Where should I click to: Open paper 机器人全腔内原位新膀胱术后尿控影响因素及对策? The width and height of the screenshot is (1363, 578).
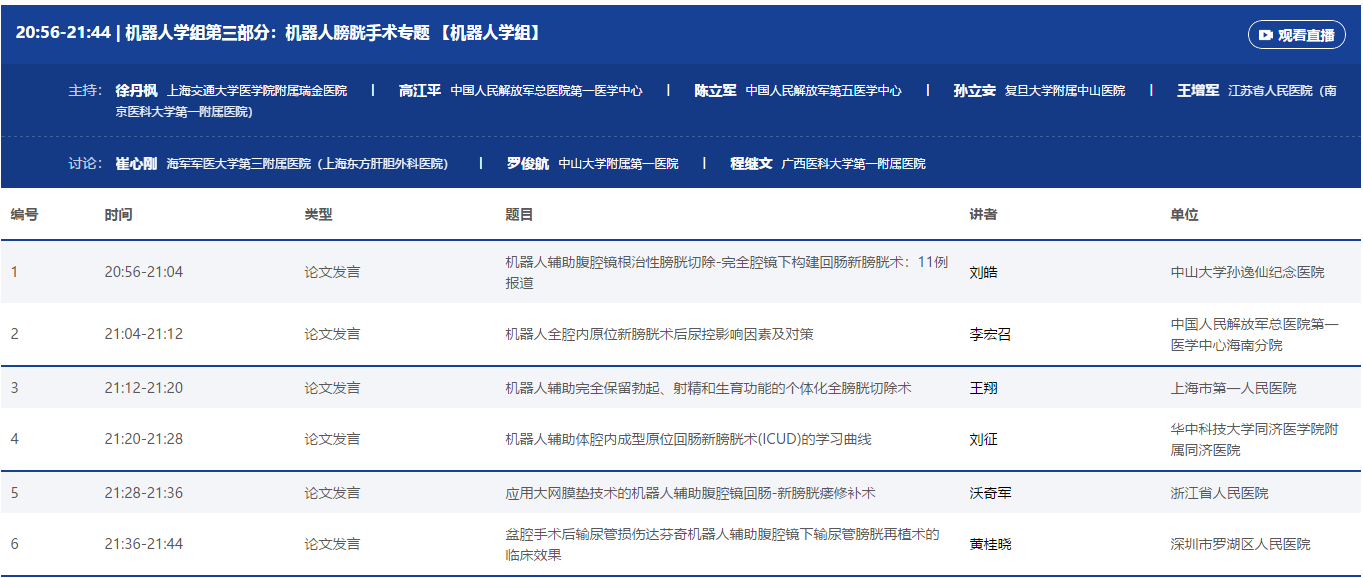[x=659, y=334]
